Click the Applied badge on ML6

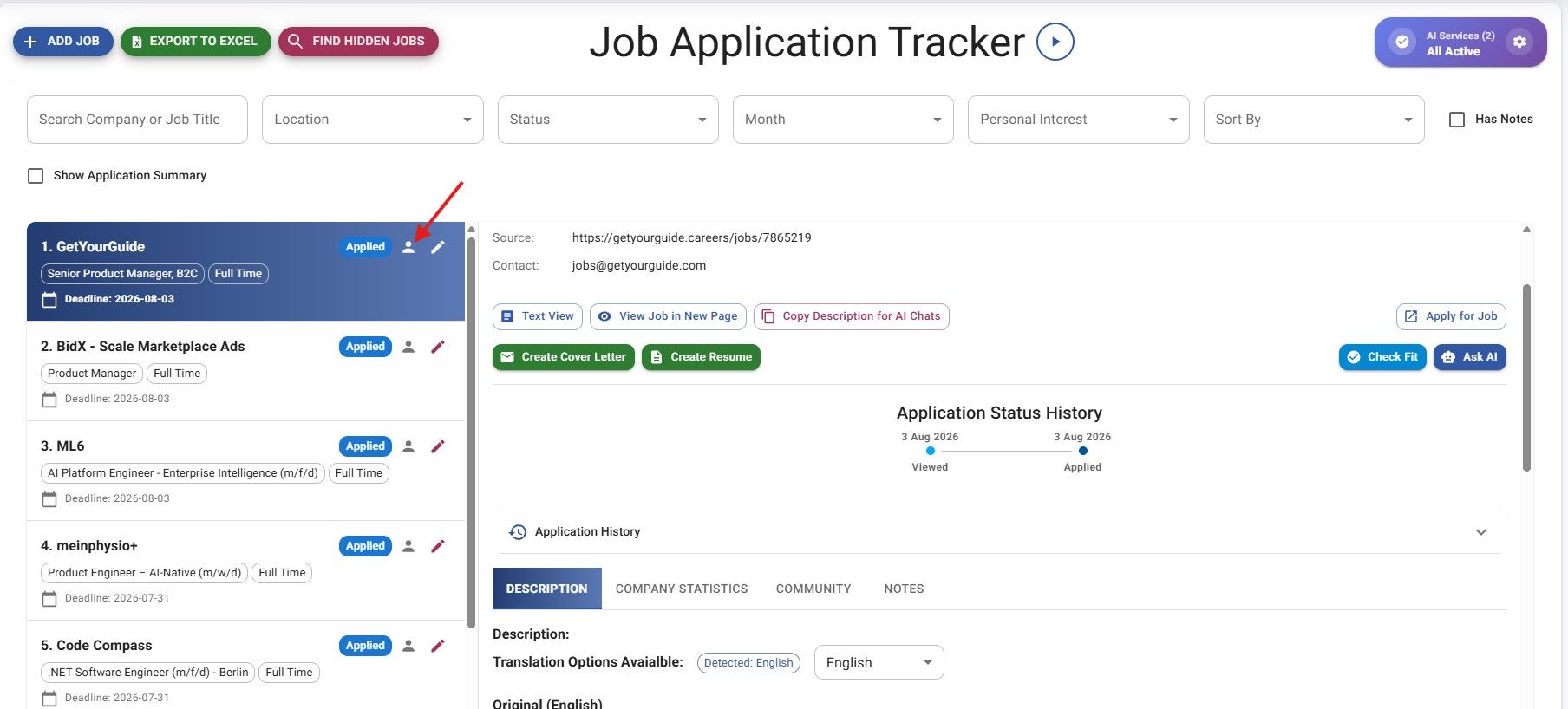[365, 446]
